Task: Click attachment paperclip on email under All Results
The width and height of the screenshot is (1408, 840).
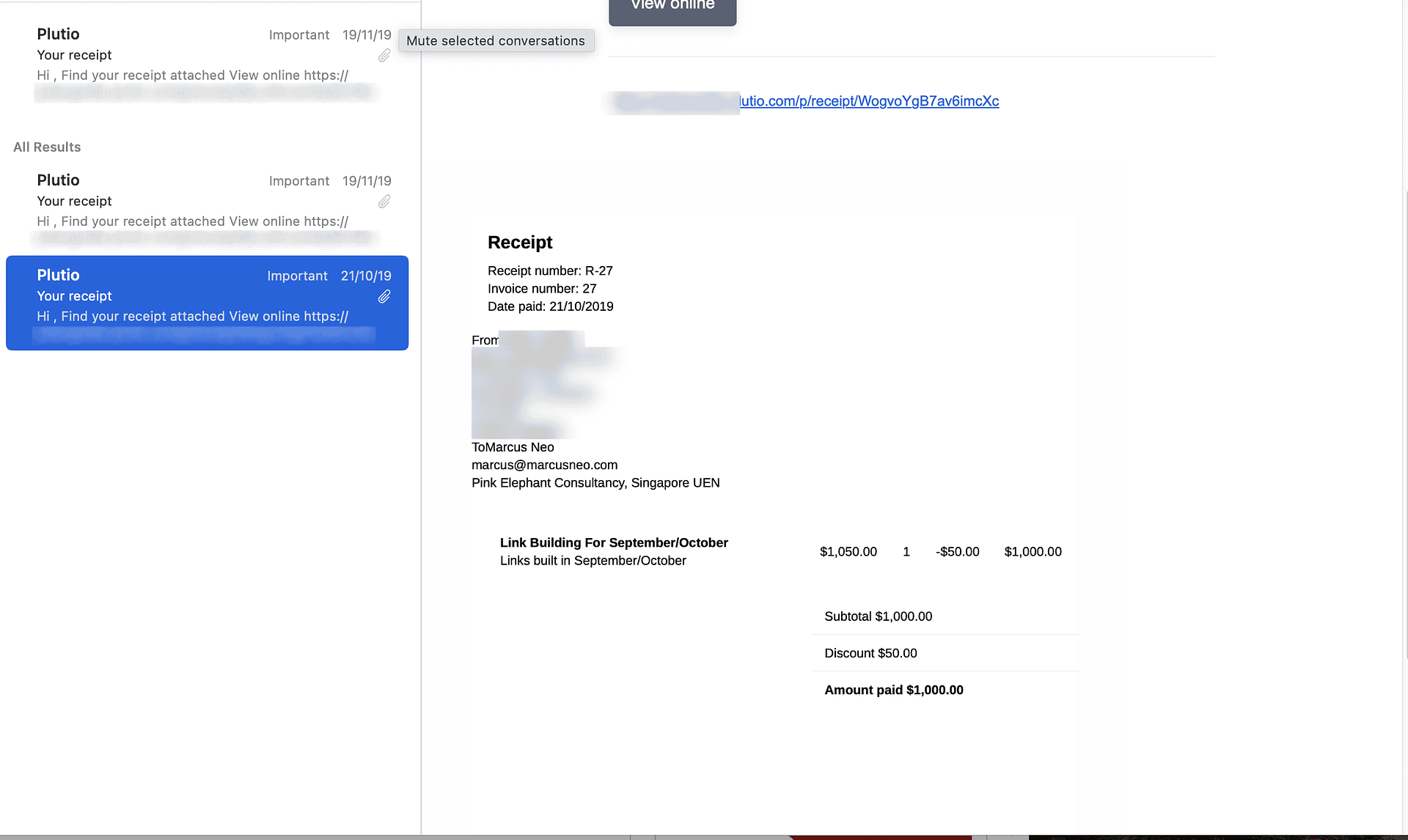Action: tap(384, 202)
